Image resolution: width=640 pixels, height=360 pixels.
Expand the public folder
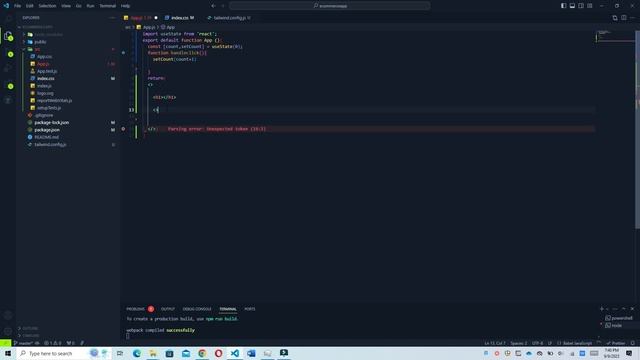pyautogui.click(x=40, y=42)
